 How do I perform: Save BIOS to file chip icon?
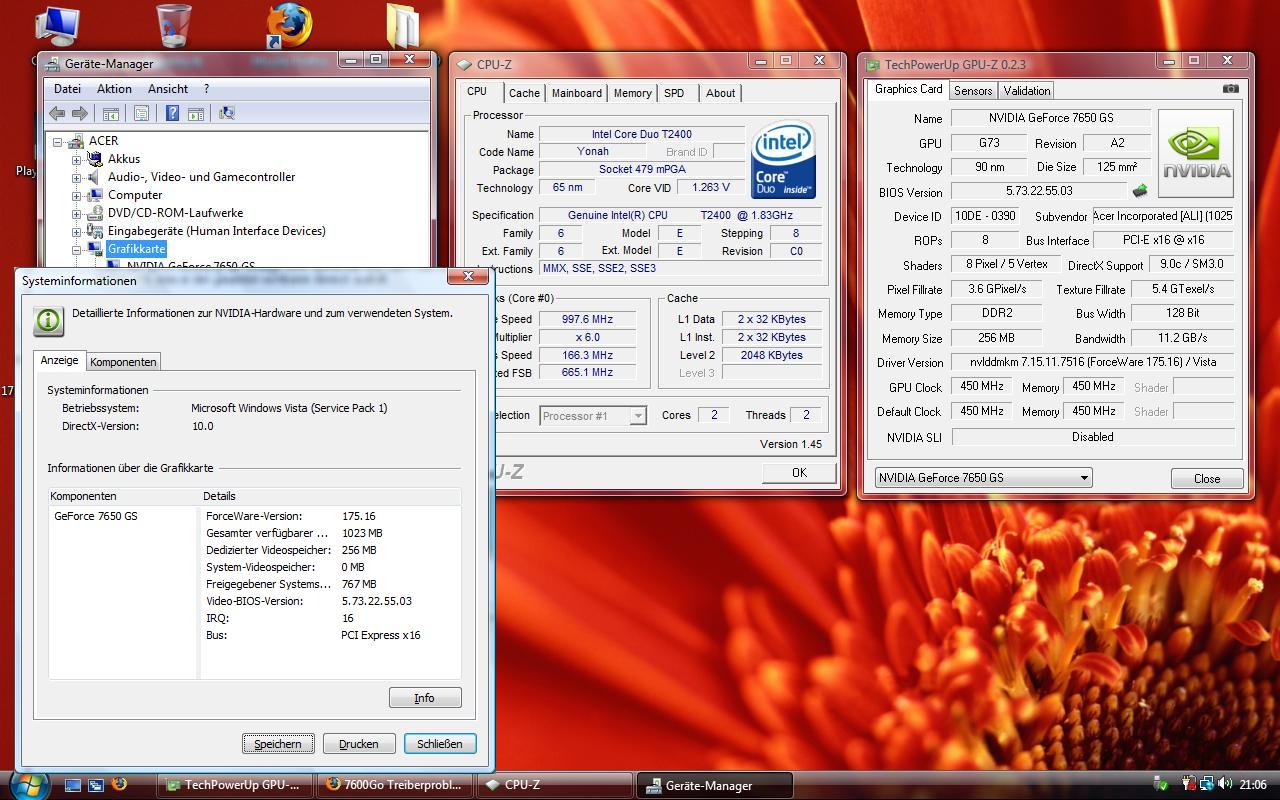point(1140,190)
